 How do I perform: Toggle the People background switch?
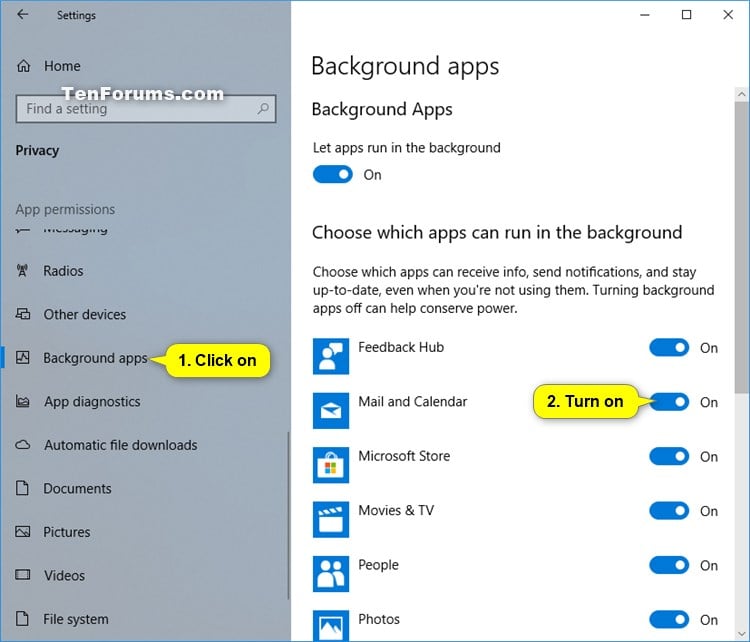point(669,565)
